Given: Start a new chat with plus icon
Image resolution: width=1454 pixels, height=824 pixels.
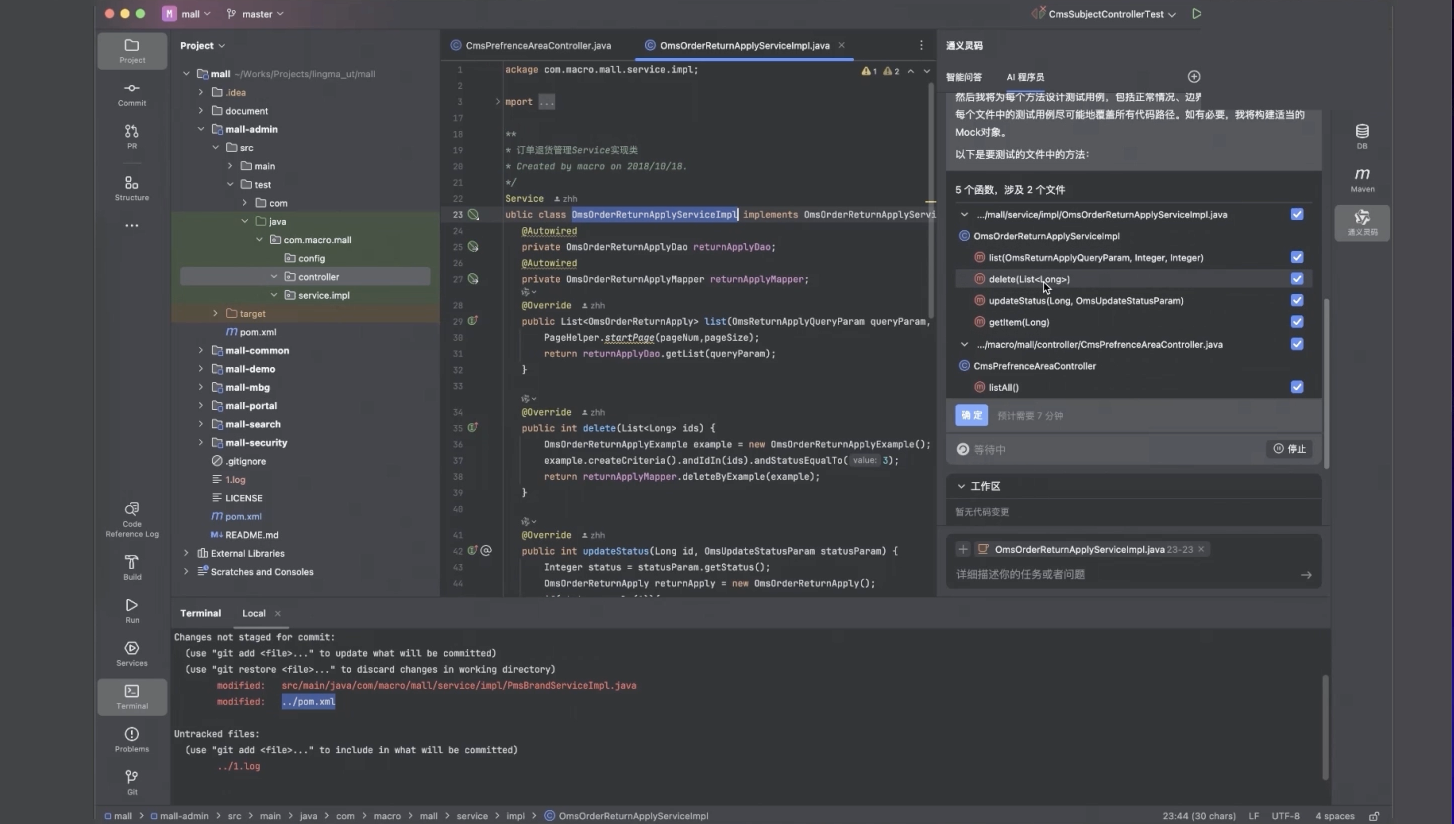Looking at the screenshot, I should (x=1193, y=77).
